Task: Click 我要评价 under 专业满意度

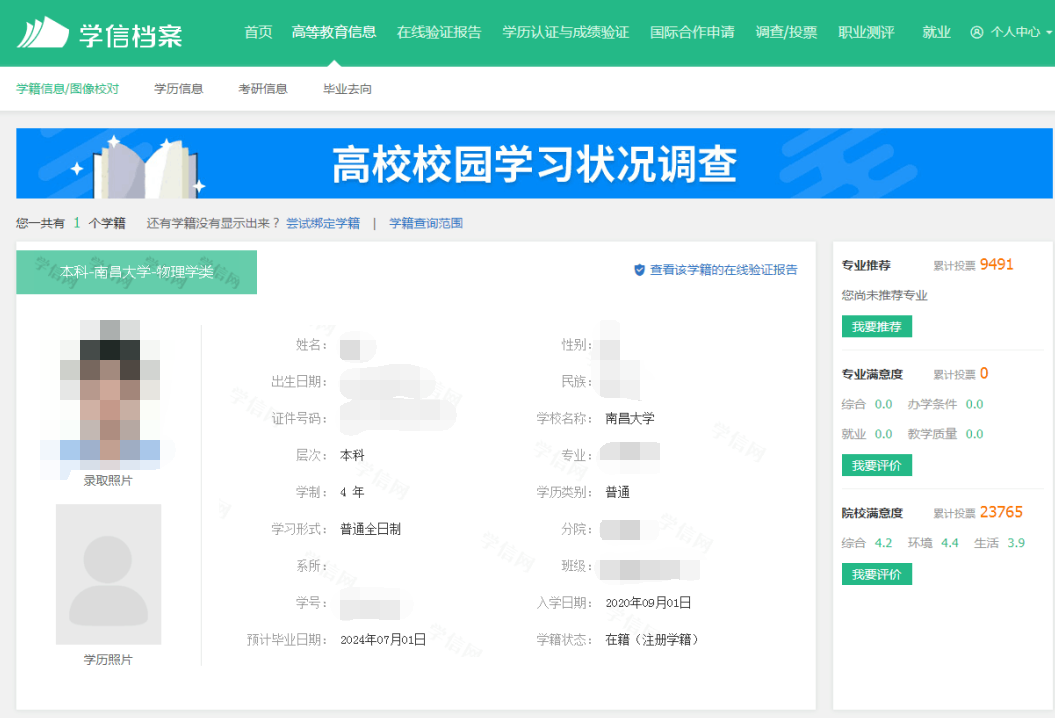Action: point(876,466)
